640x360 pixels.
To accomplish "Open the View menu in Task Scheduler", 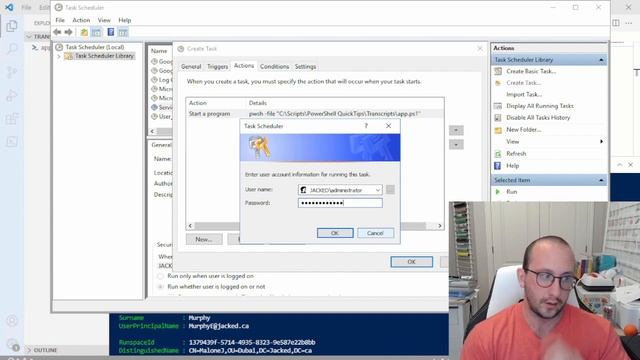I will (104, 20).
